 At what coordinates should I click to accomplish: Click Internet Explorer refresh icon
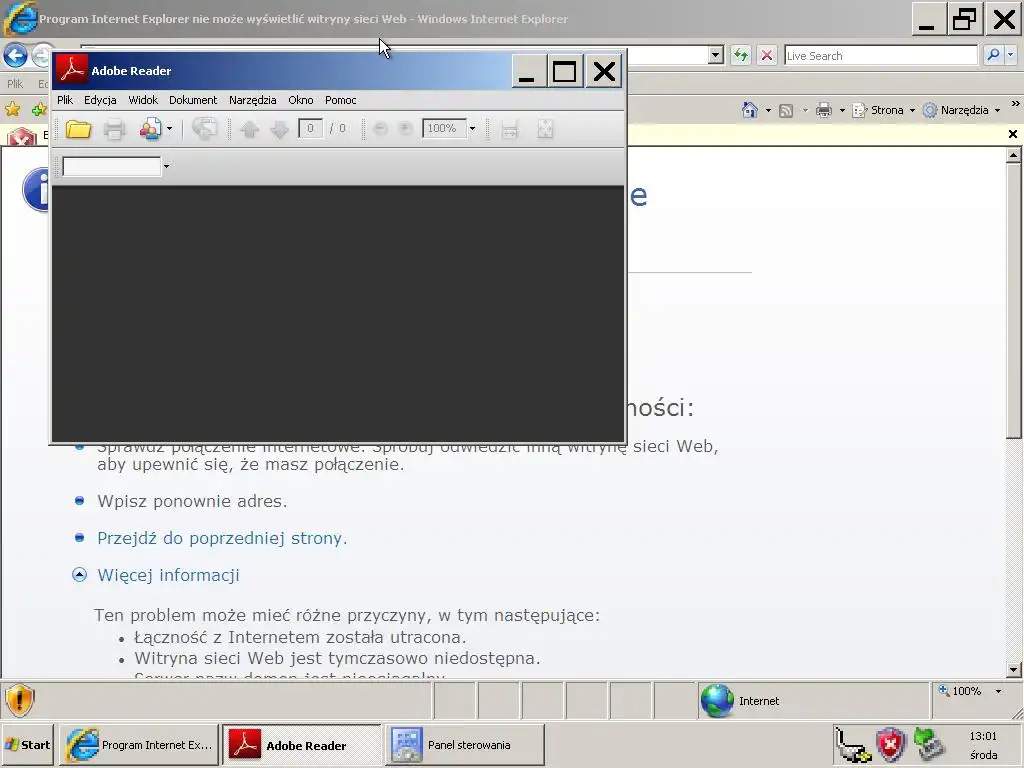(x=741, y=56)
